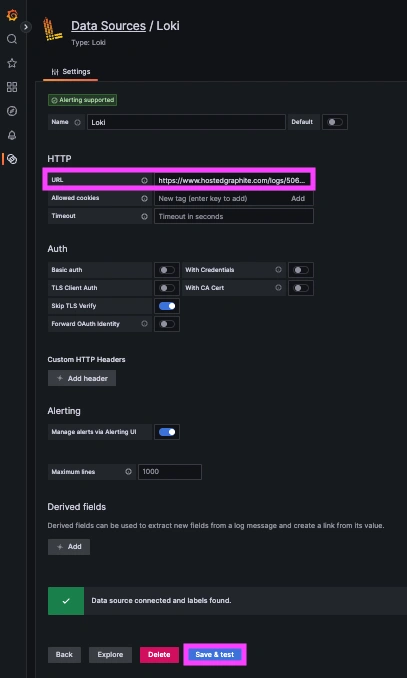Edit the hostedgraphite URL field
The width and height of the screenshot is (407, 678).
click(234, 180)
